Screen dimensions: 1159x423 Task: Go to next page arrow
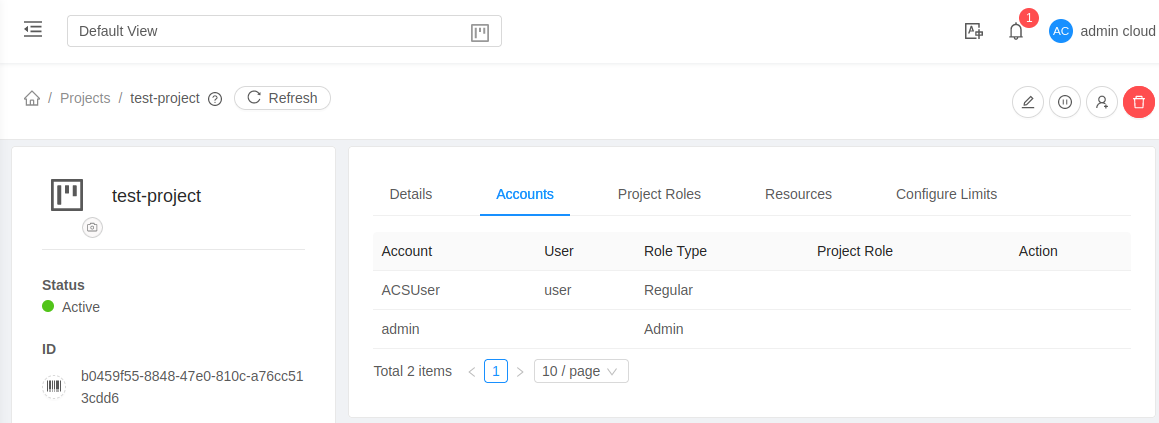tap(520, 371)
